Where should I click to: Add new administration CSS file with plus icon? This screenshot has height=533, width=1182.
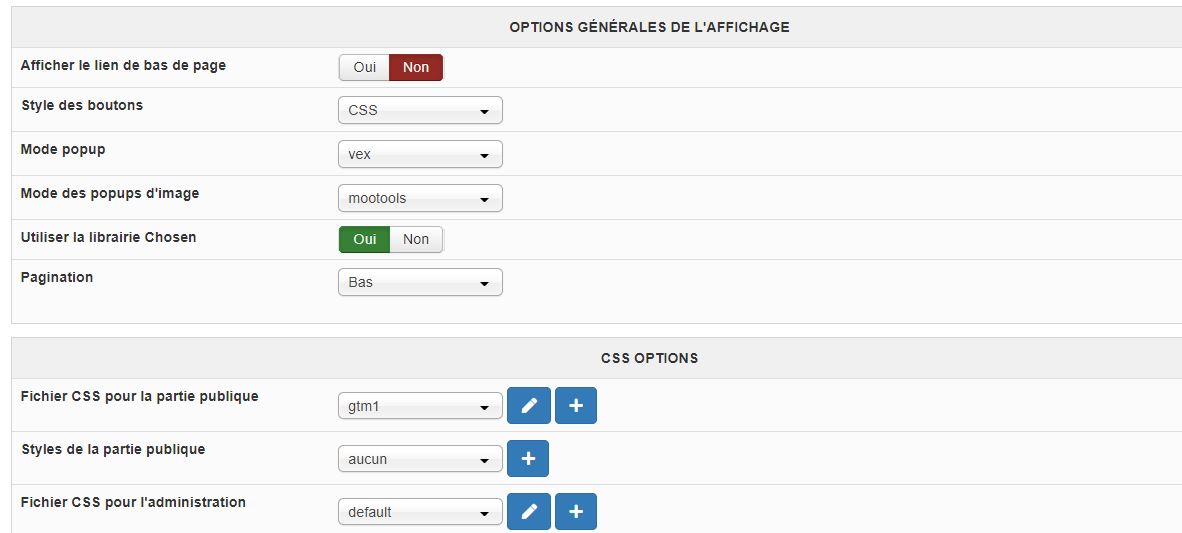pyautogui.click(x=576, y=512)
